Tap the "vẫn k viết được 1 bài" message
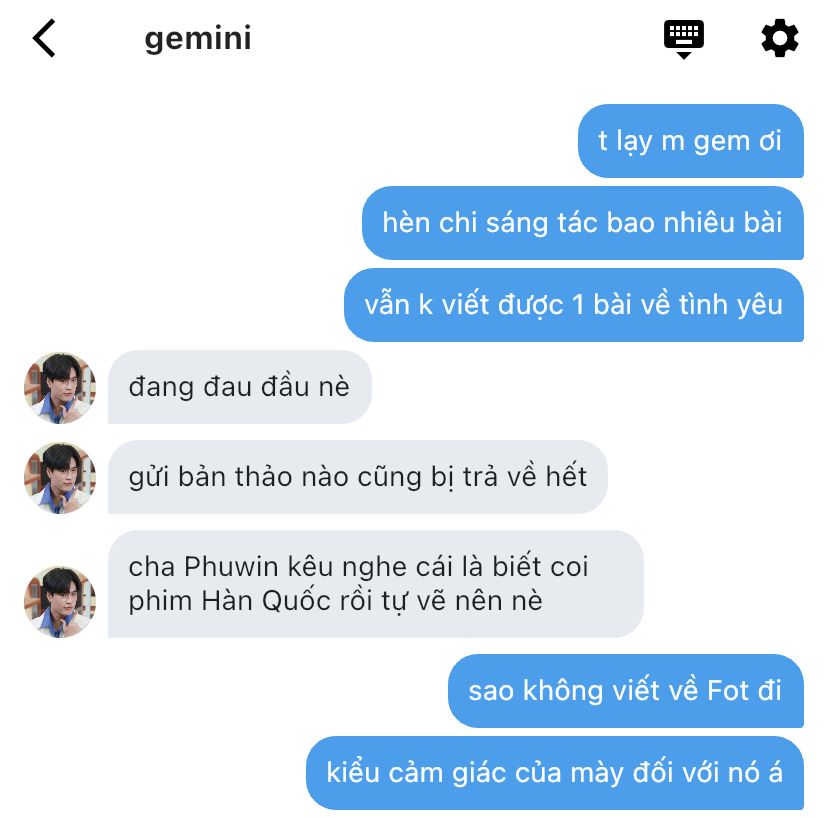The image size is (828, 818). click(573, 305)
